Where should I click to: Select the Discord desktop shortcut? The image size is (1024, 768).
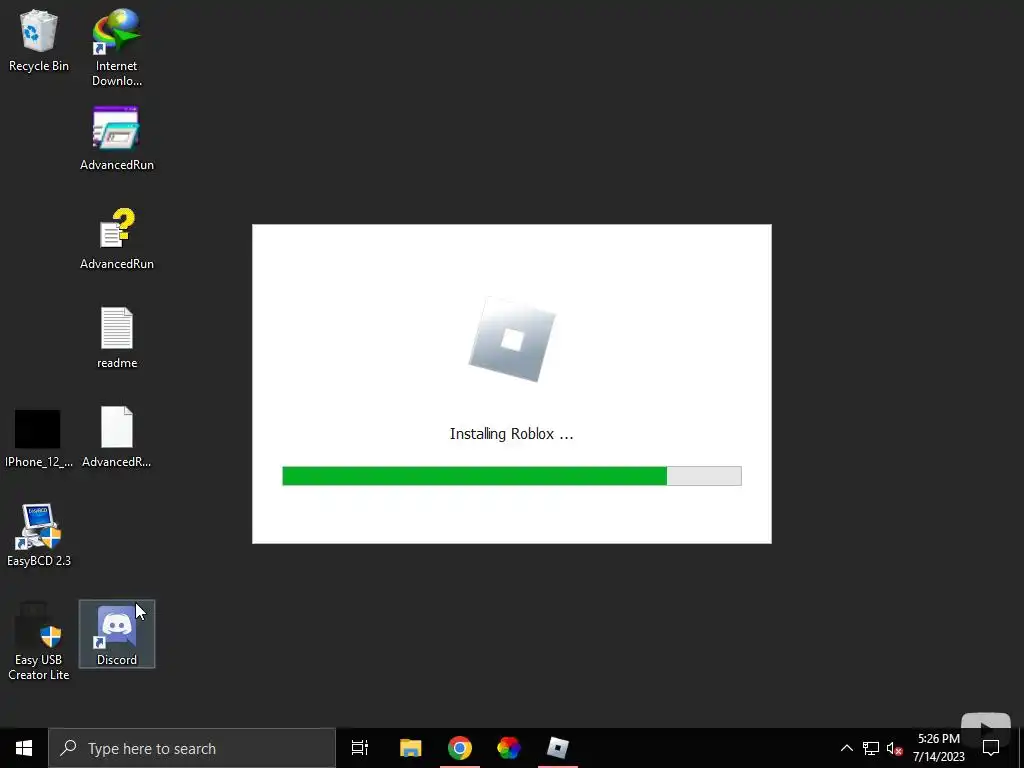(117, 634)
